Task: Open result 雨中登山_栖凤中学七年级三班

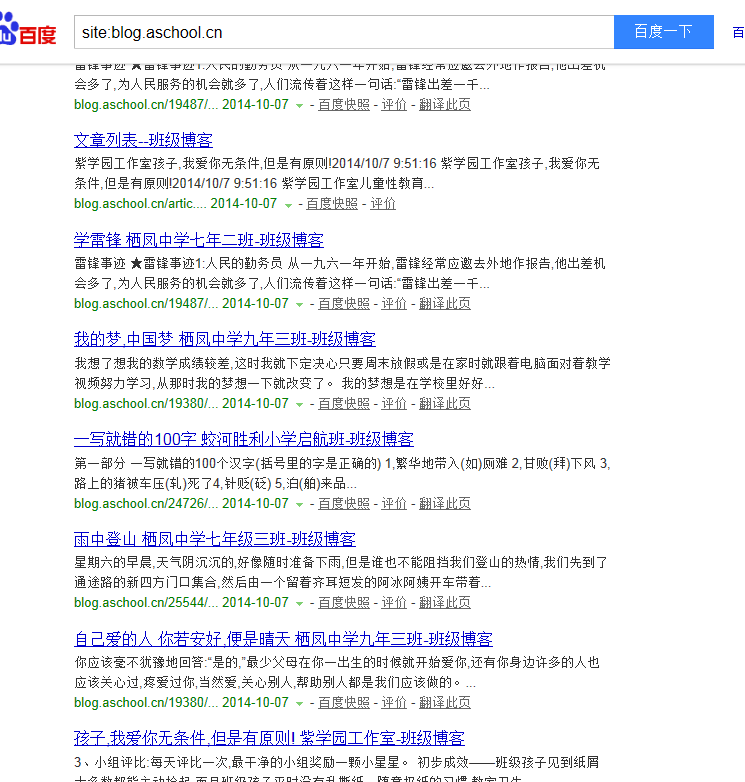Action: [214, 539]
